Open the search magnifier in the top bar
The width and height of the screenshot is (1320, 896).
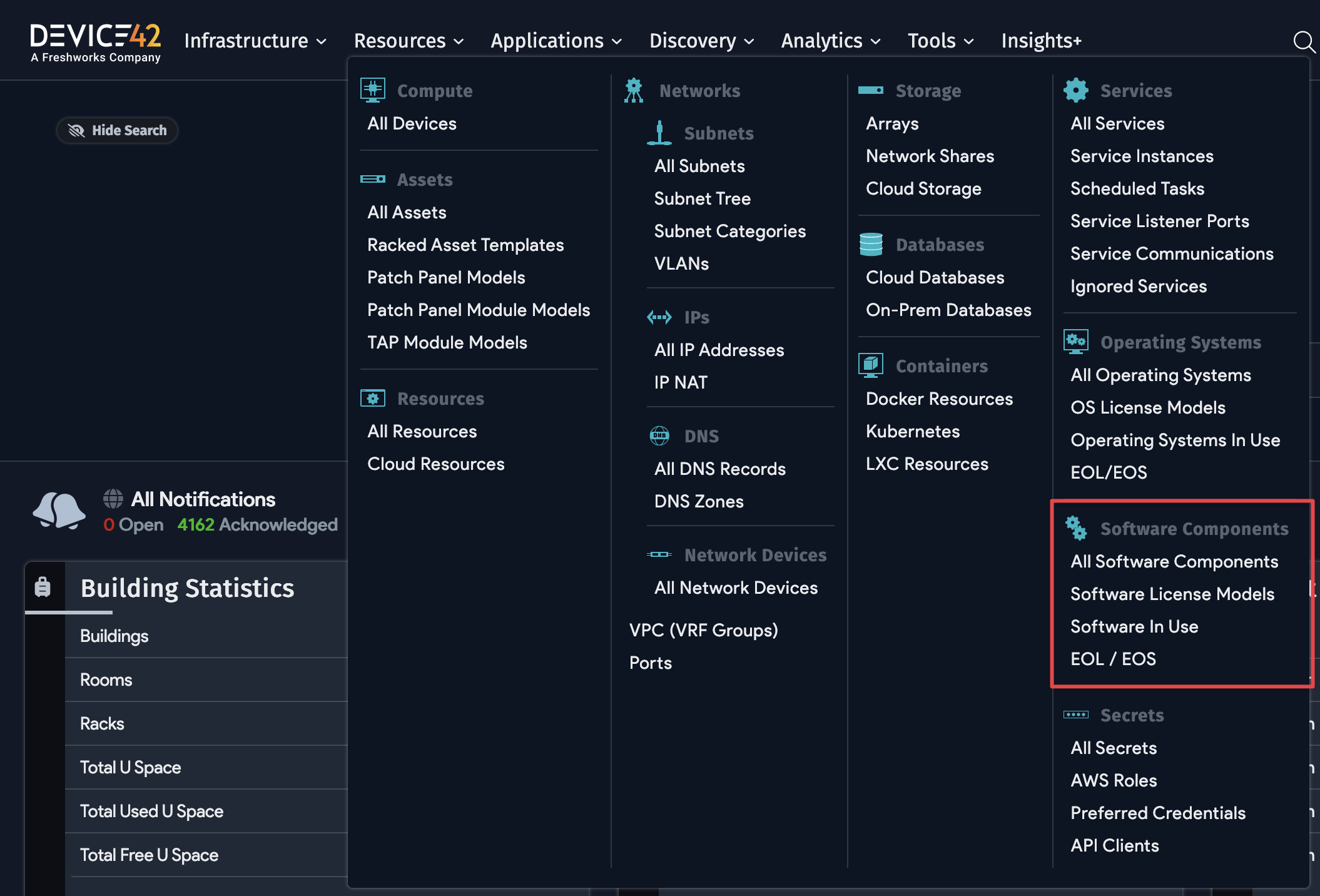pos(1304,41)
